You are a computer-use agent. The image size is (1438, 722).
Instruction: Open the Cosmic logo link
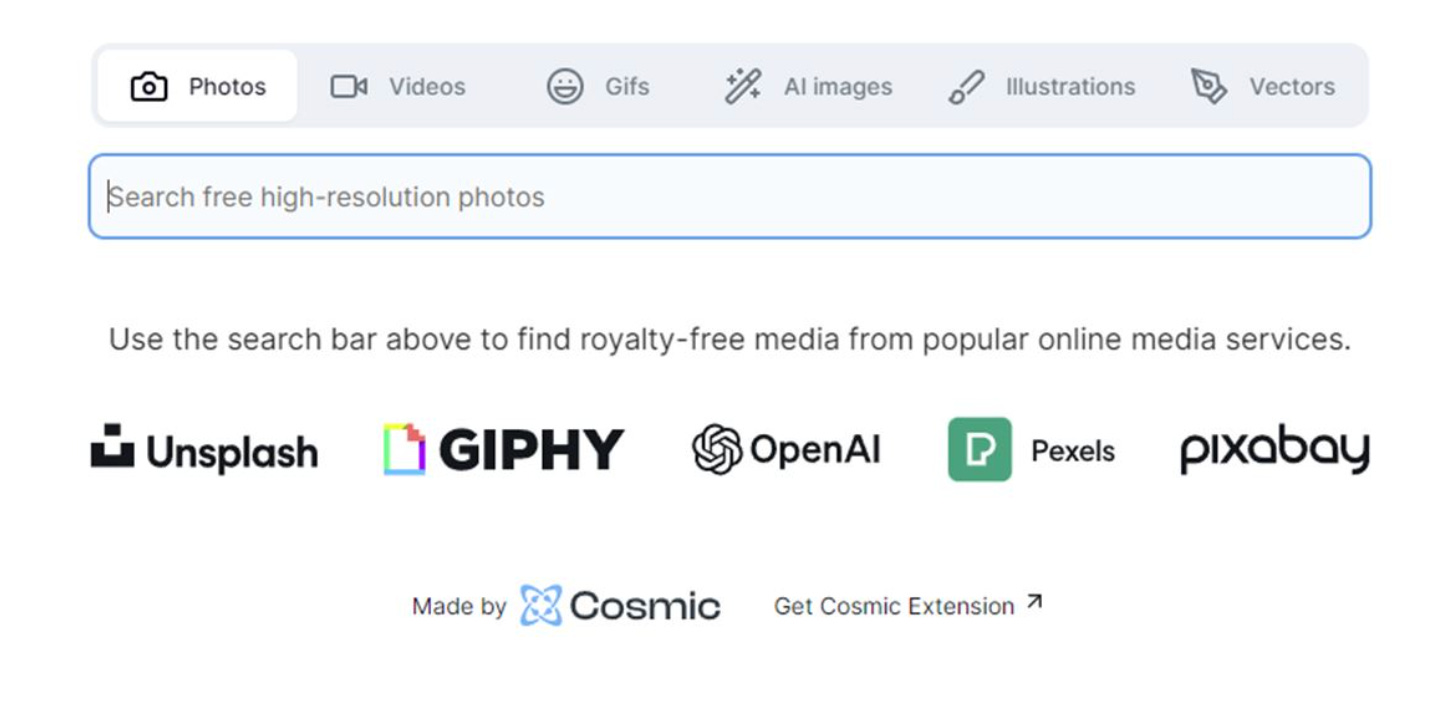click(x=620, y=606)
